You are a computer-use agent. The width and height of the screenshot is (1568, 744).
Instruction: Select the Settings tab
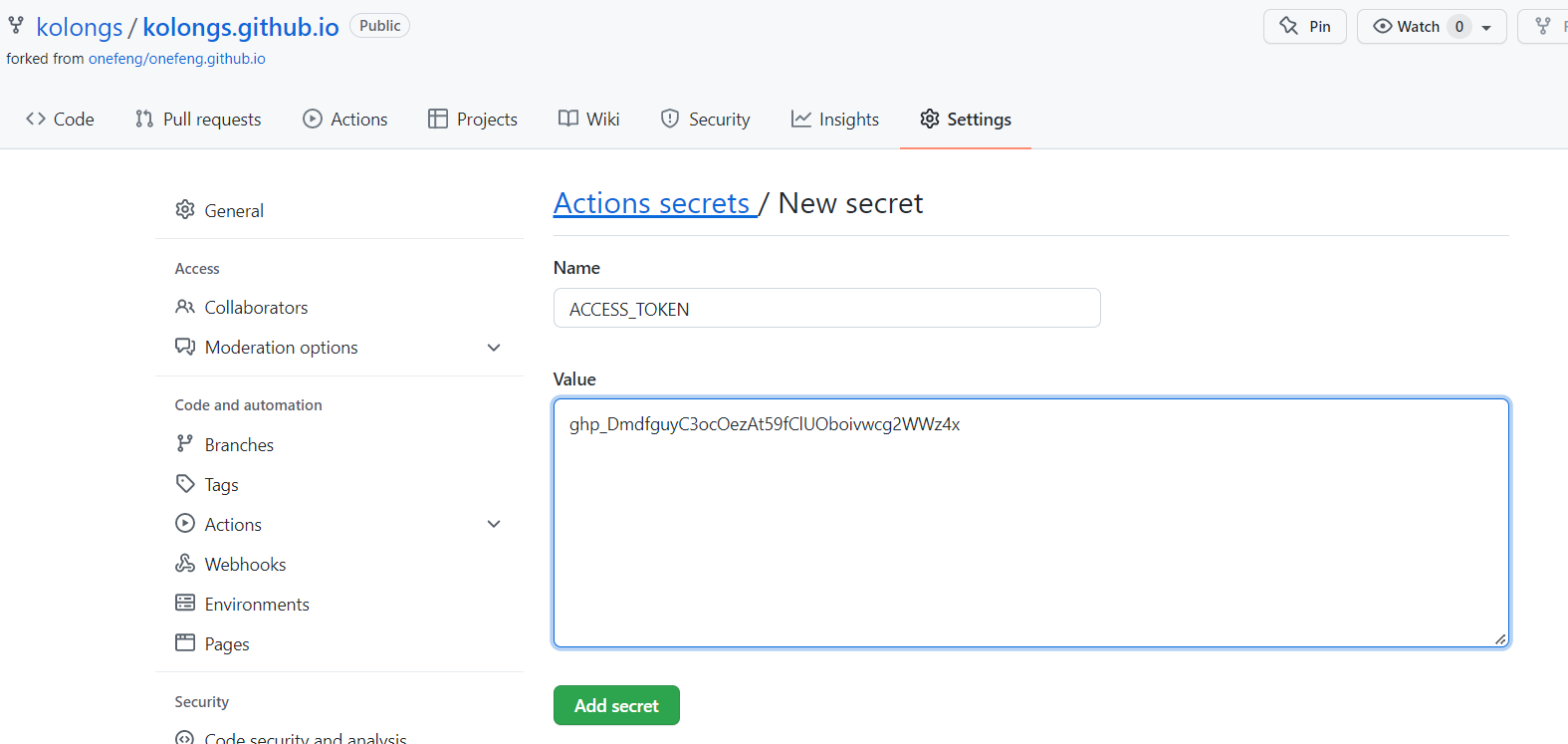(966, 120)
